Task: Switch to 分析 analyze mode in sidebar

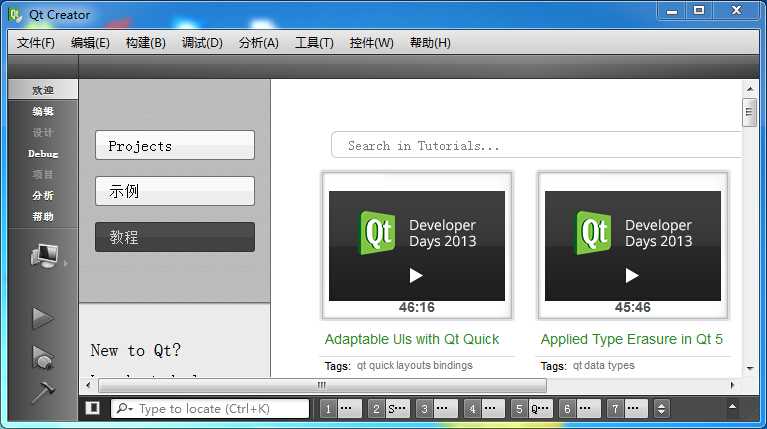Action: [43, 196]
